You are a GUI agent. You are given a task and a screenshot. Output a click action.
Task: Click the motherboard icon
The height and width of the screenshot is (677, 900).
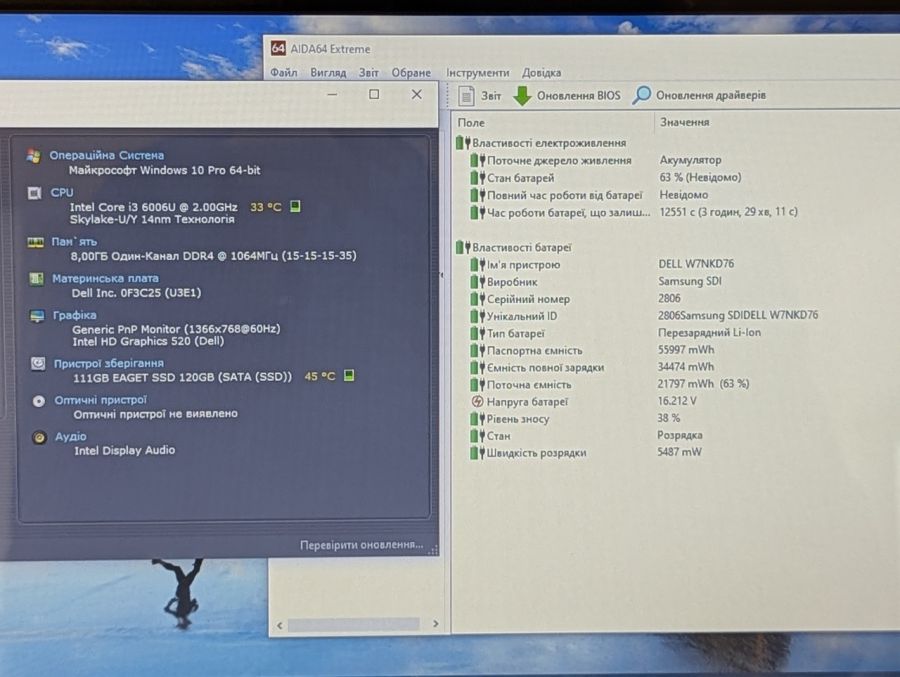coord(36,279)
